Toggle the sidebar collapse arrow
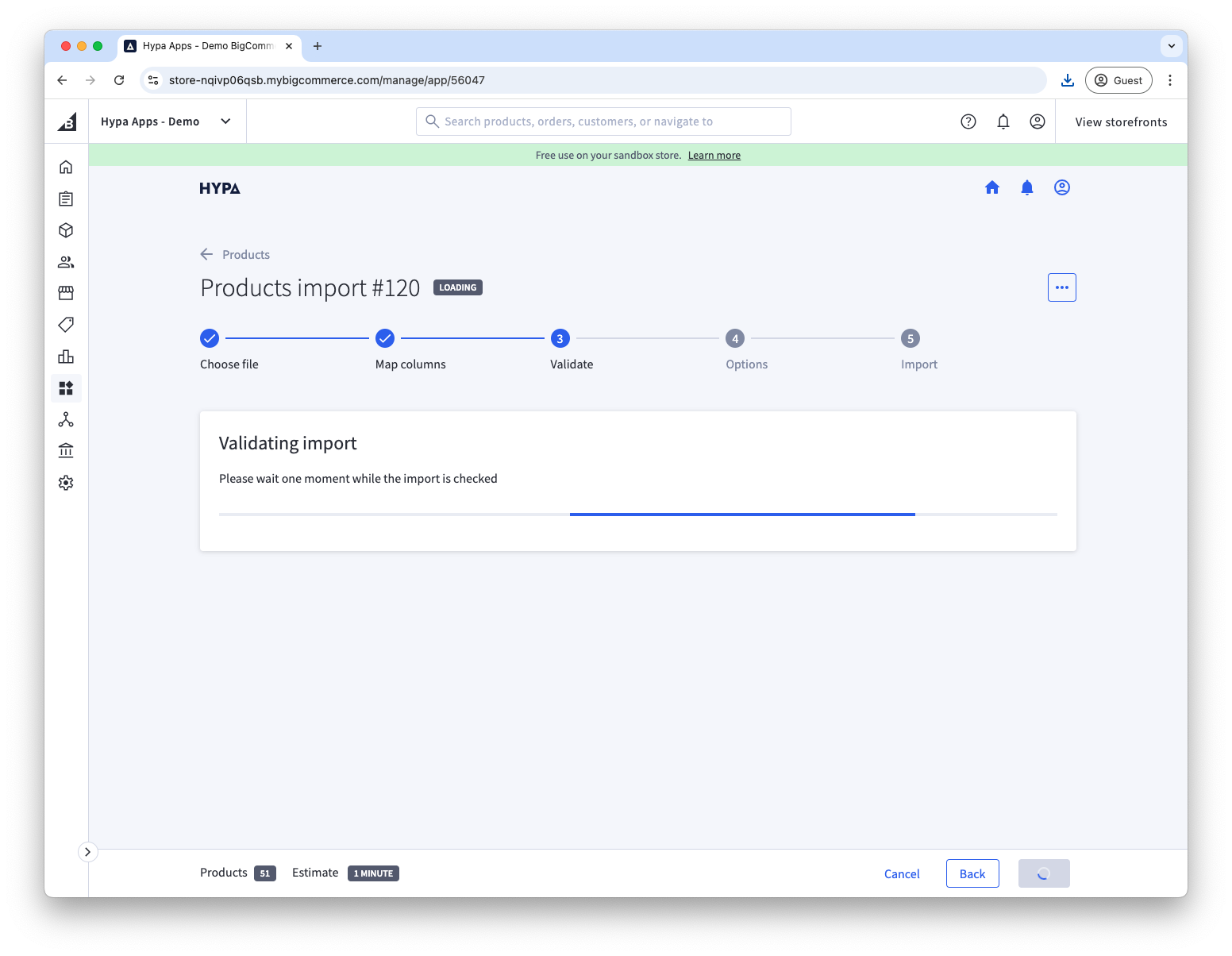This screenshot has width=1232, height=956. tap(87, 851)
